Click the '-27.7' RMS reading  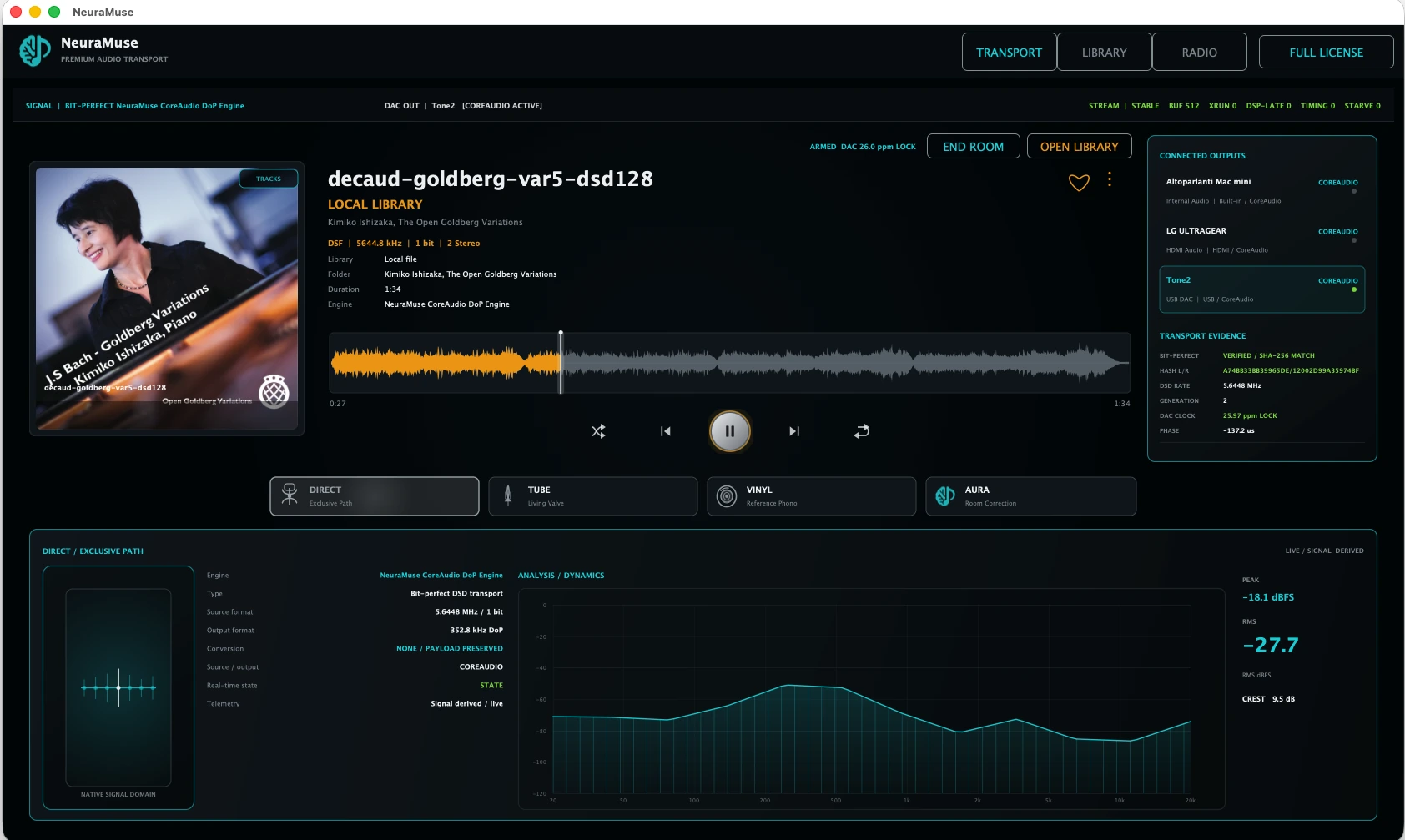1271,645
